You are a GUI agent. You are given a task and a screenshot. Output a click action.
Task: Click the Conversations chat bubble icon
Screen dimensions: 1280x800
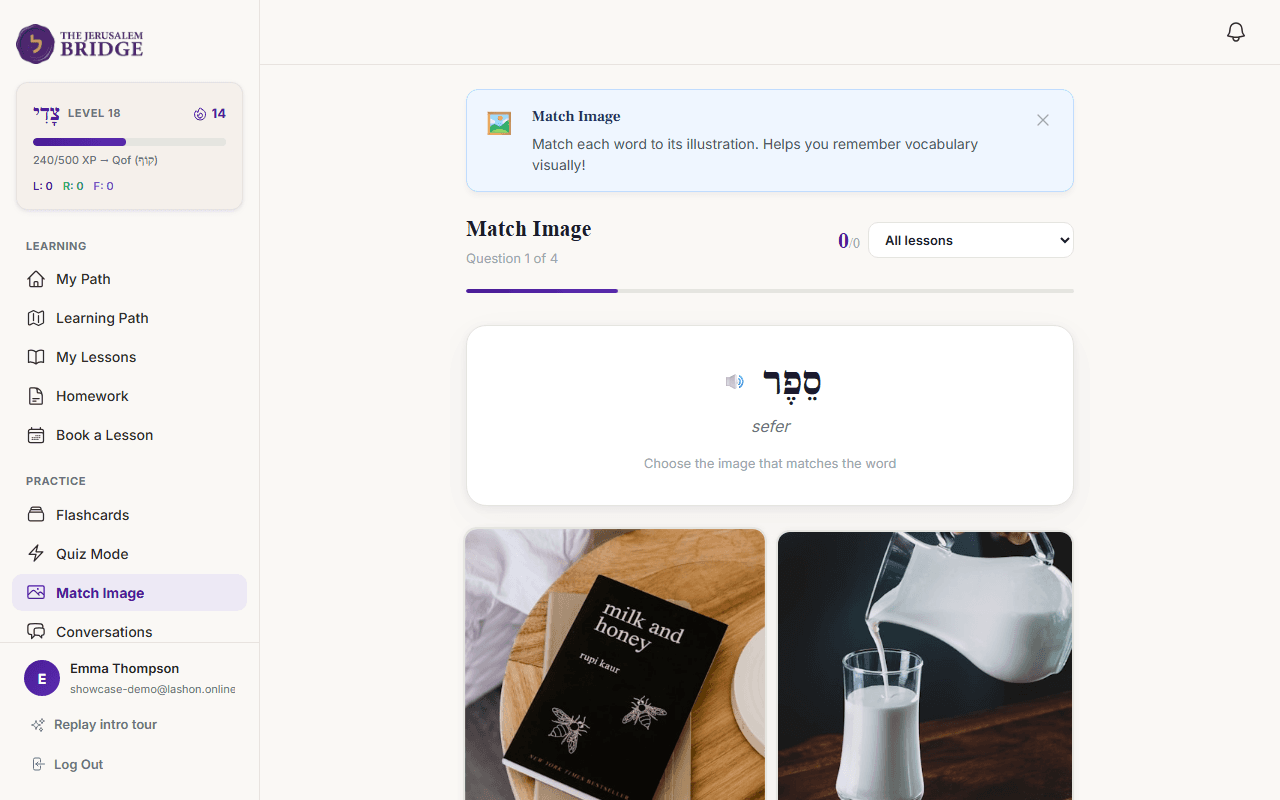(x=36, y=632)
